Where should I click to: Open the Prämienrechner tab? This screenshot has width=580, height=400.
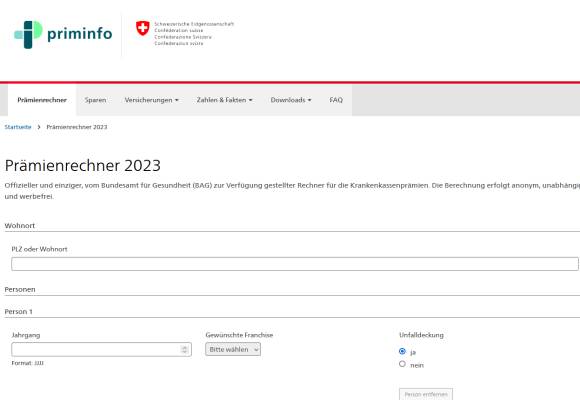click(x=42, y=100)
